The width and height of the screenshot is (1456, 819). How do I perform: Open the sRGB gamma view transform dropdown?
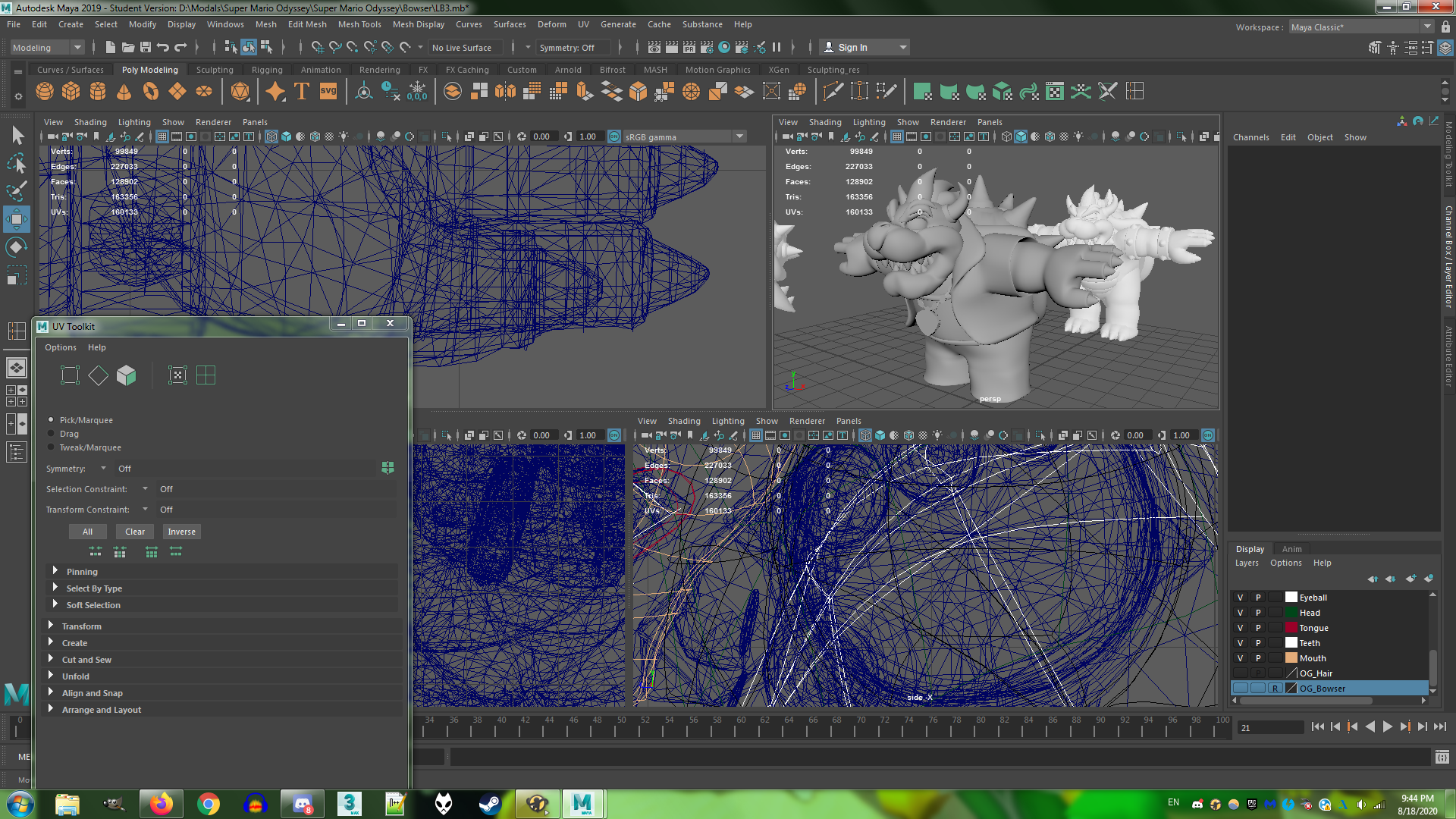[x=685, y=137]
